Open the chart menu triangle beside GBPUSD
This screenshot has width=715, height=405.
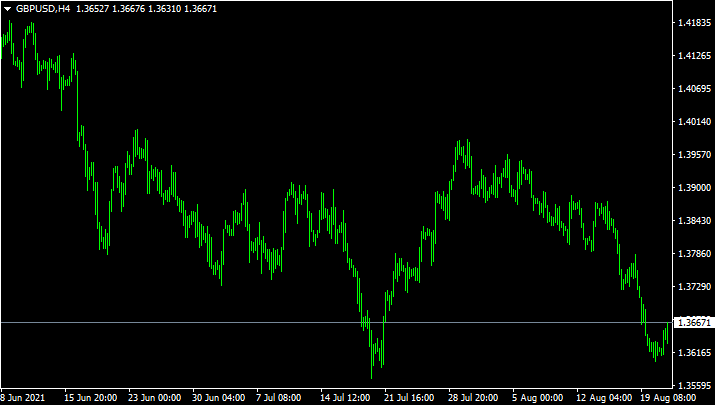[7, 9]
